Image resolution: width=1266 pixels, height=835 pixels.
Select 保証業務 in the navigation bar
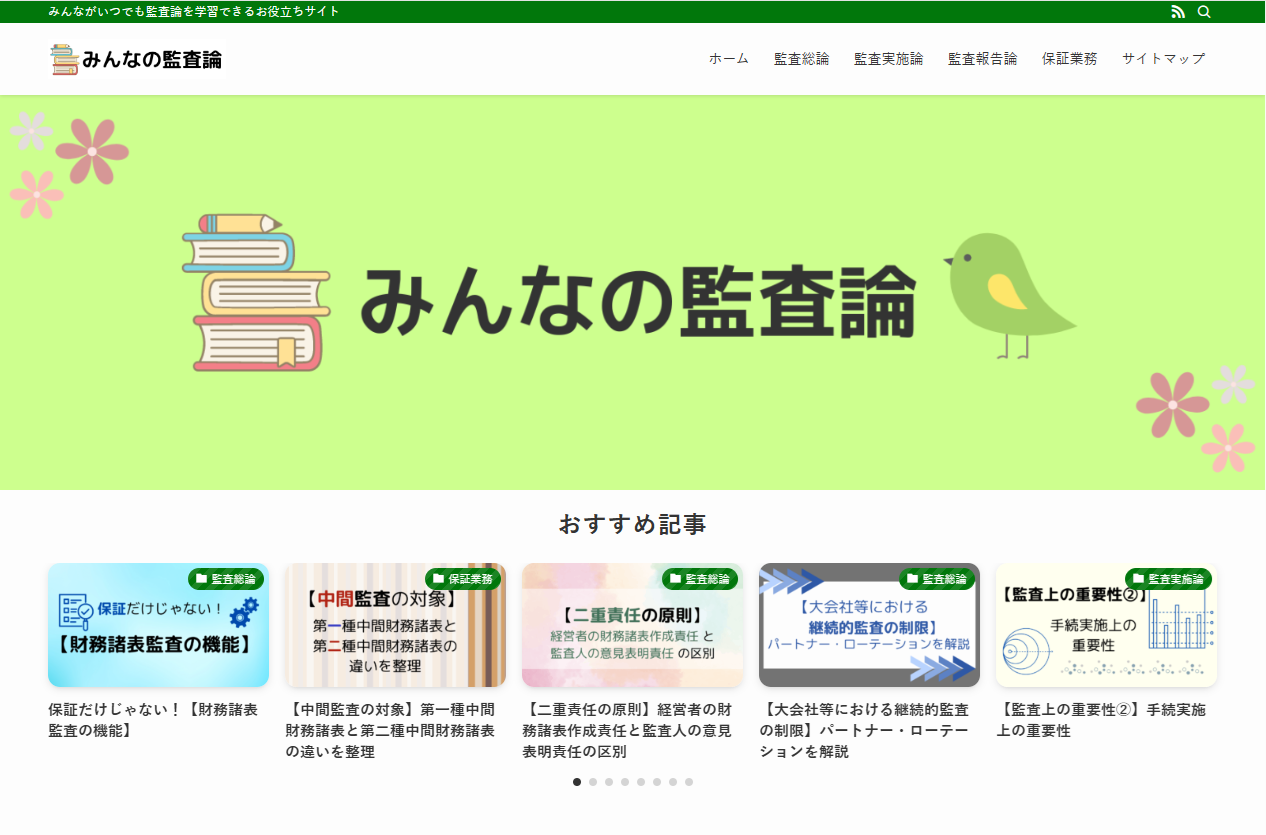coord(1069,59)
